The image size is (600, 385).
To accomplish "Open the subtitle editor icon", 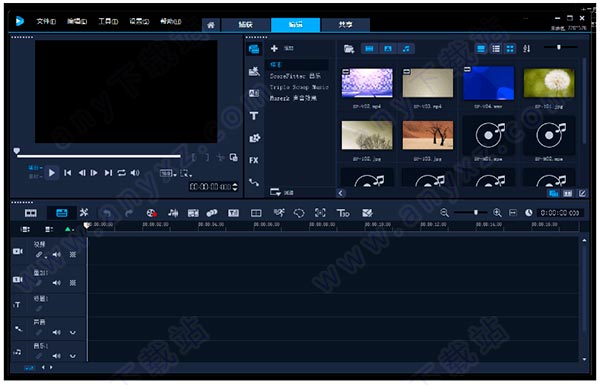I will point(233,213).
